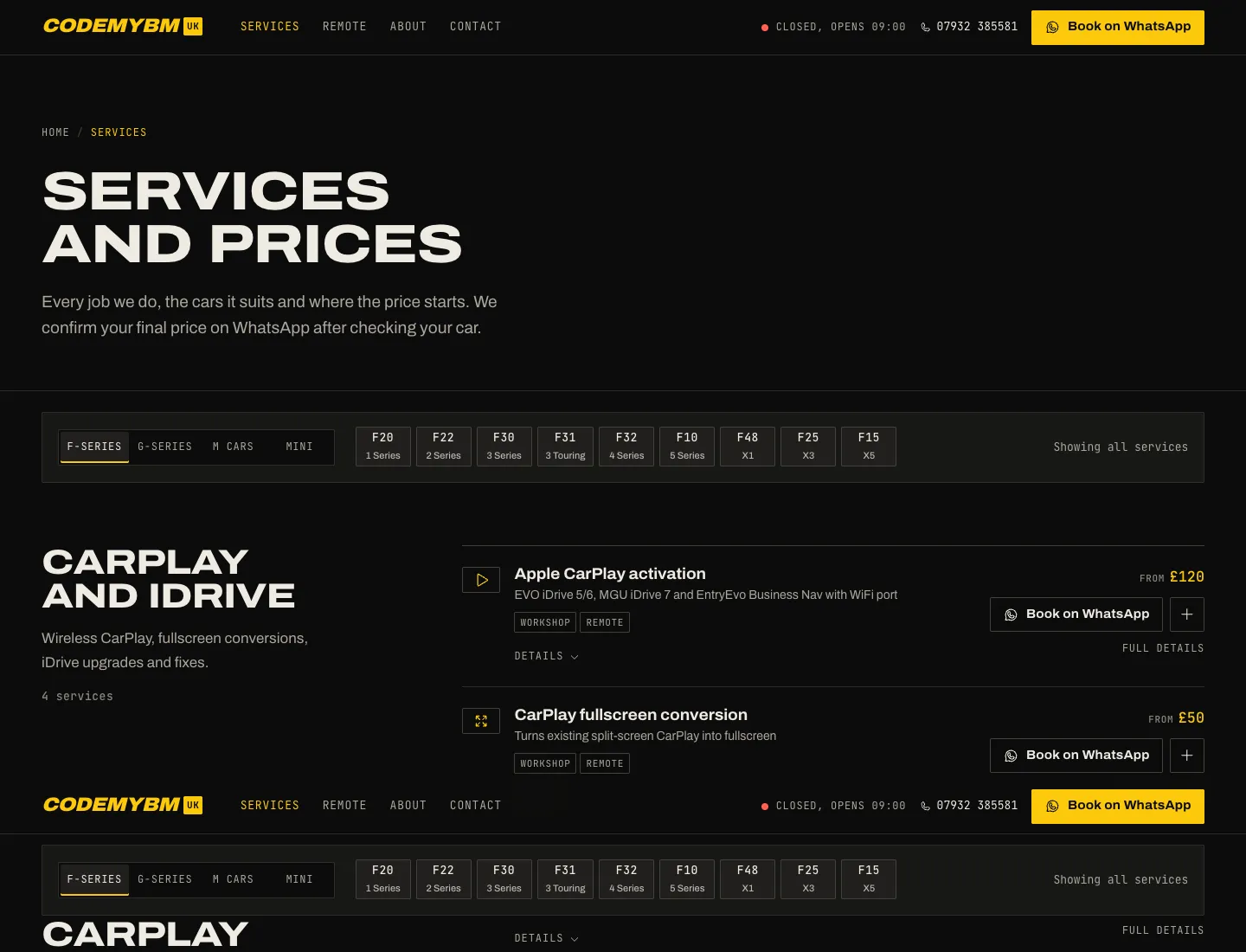This screenshot has width=1246, height=952.
Task: Open the SERVICES link in the top header navigation
Action: pos(270,27)
